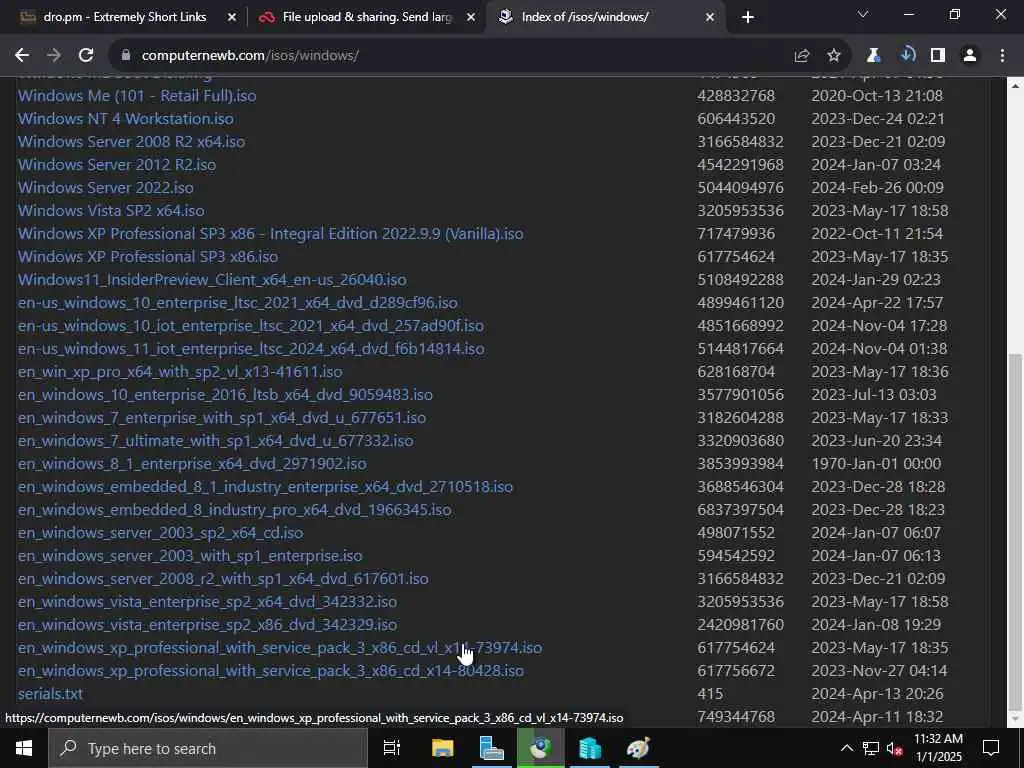1024x768 pixels.
Task: Open tab search chevron dropdown
Action: [x=863, y=14]
